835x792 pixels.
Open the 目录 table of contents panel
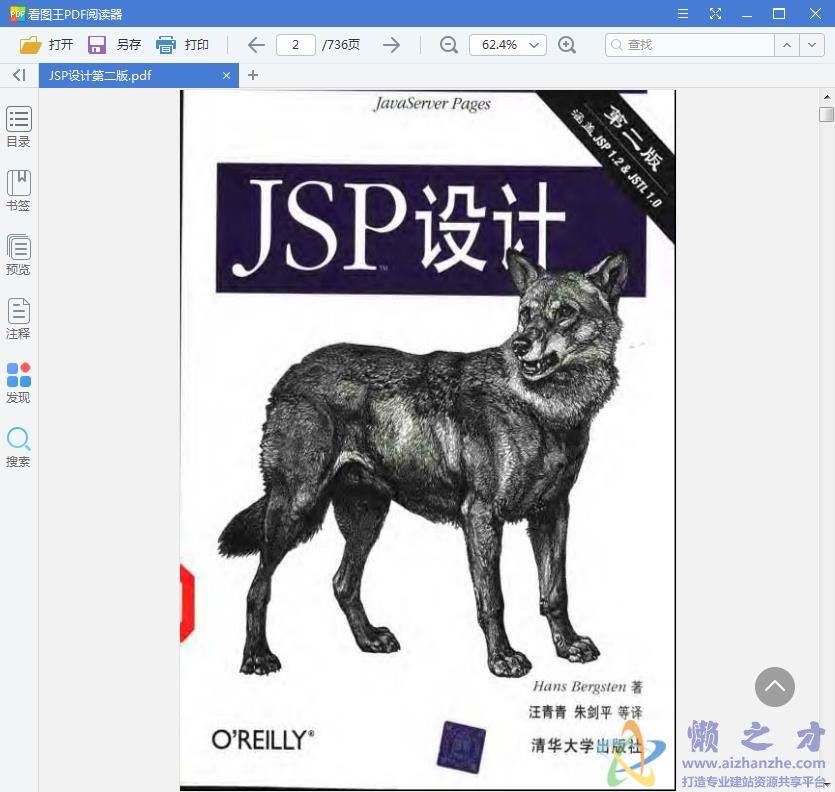click(x=19, y=127)
